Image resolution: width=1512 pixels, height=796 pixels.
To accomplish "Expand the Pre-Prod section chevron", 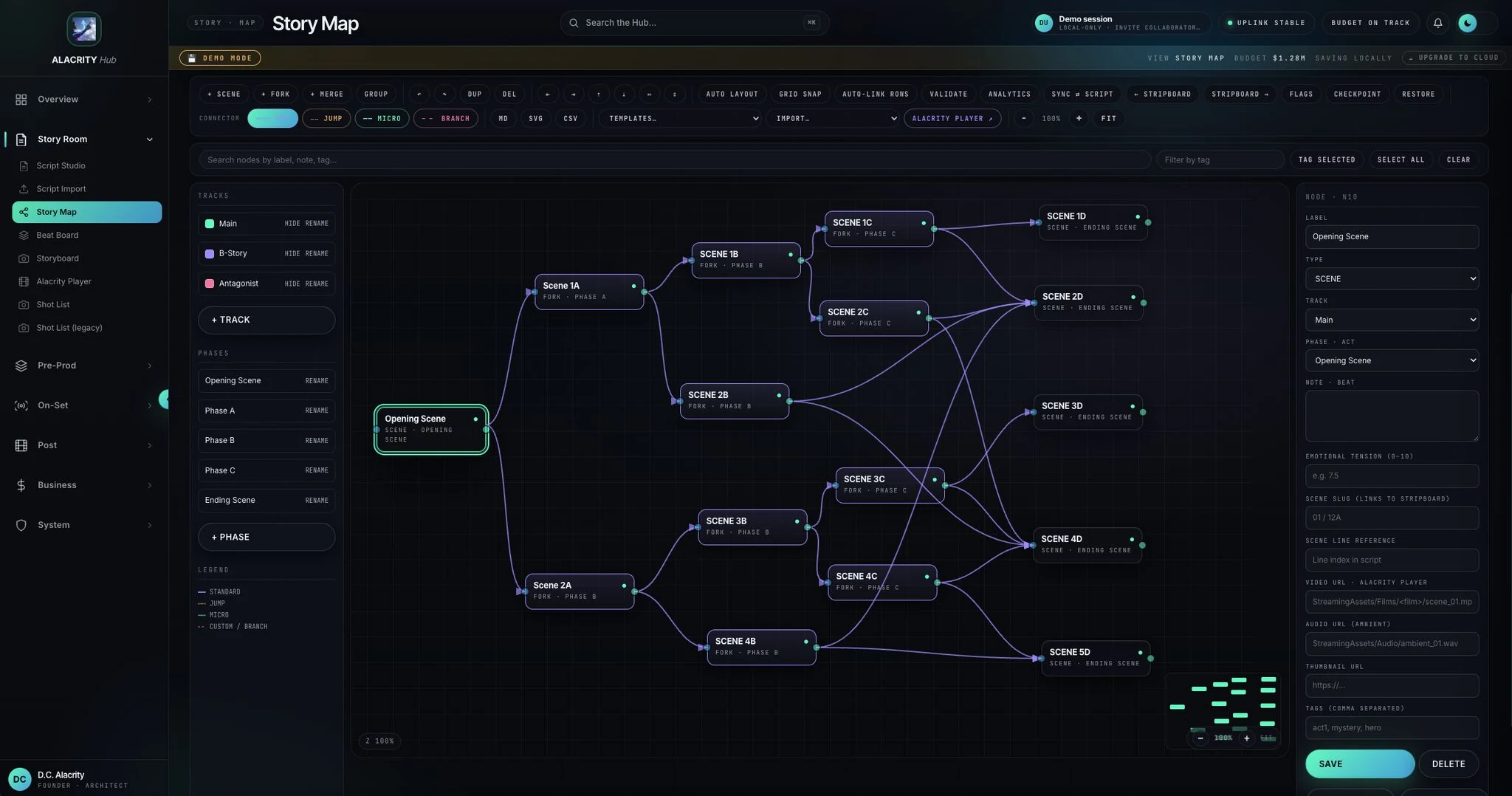I will click(x=150, y=366).
